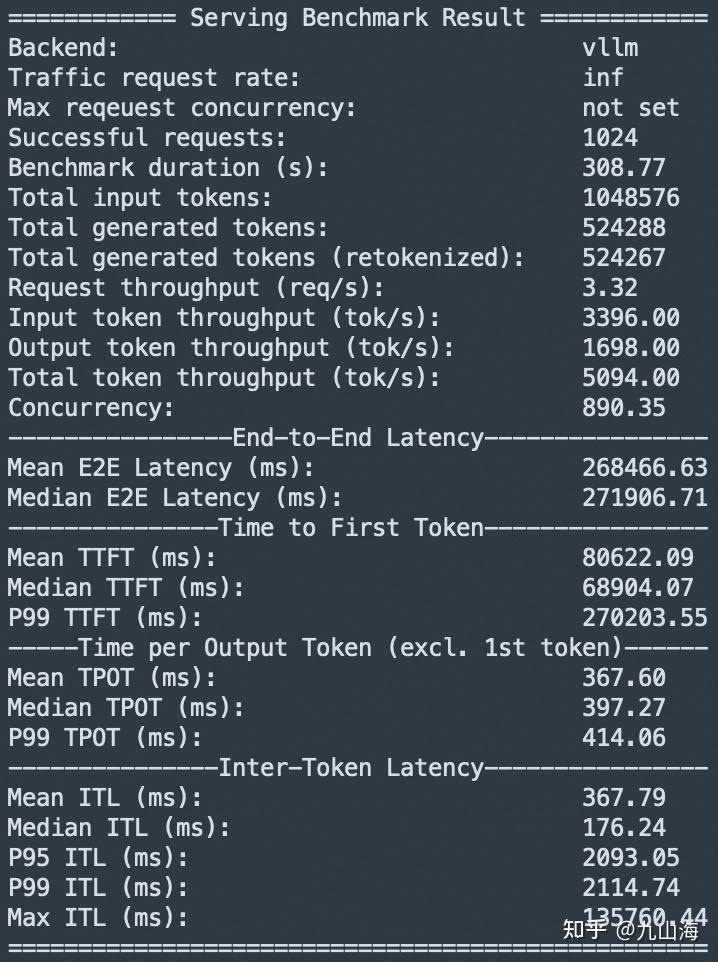
Task: Click the Concurrency value 890.35
Action: pyautogui.click(x=624, y=407)
